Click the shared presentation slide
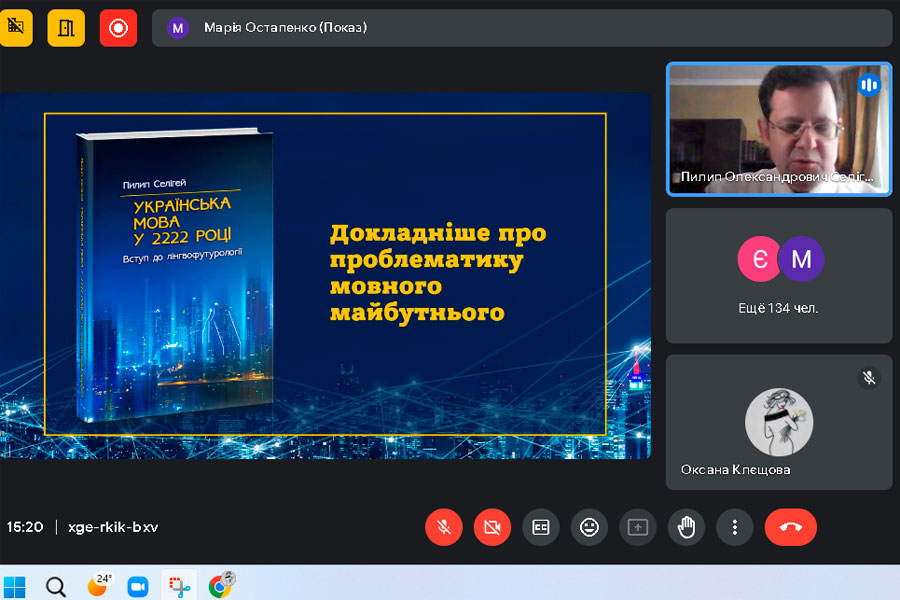Image resolution: width=900 pixels, height=600 pixels. pos(325,275)
